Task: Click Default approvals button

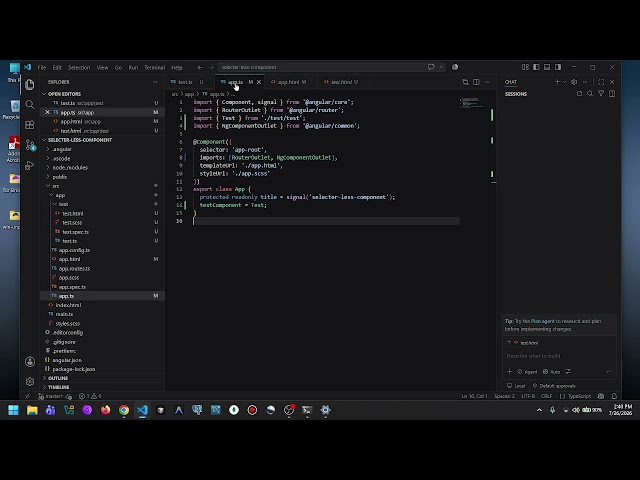Action: [x=554, y=386]
